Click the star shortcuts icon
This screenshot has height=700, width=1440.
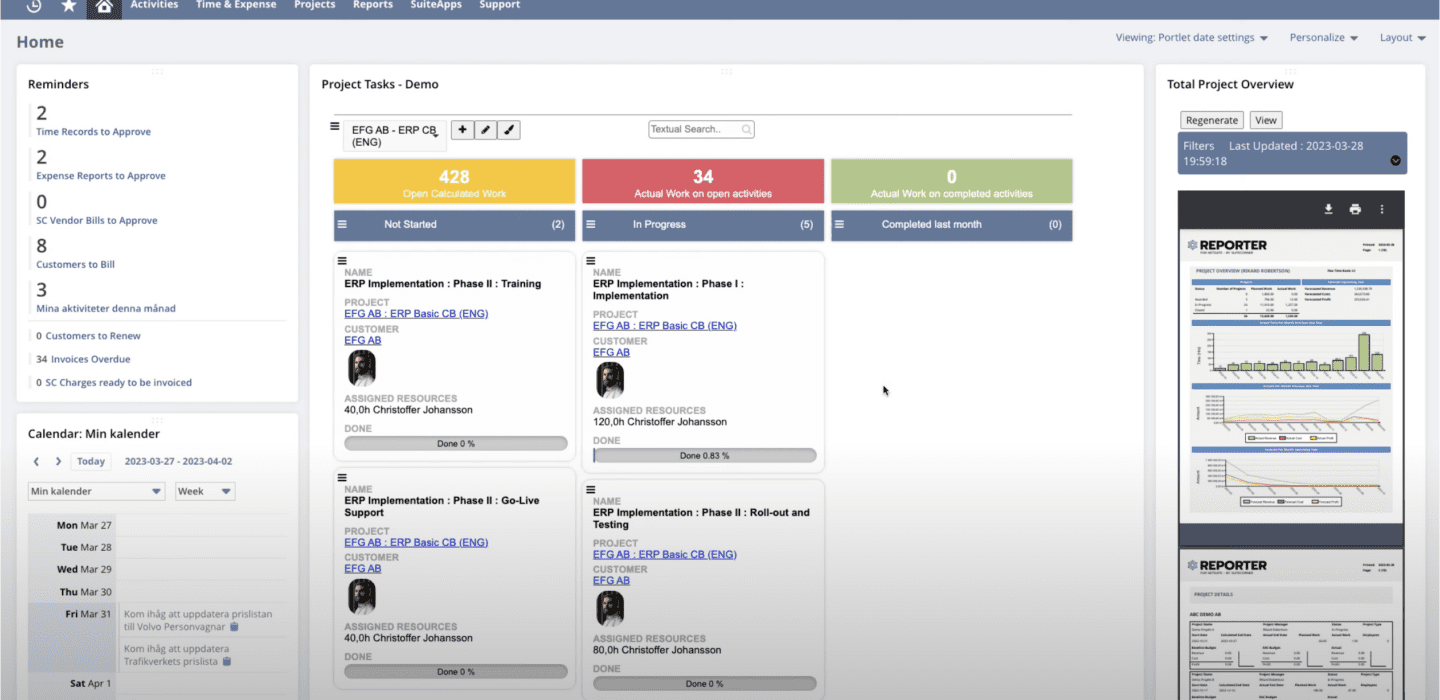point(69,6)
